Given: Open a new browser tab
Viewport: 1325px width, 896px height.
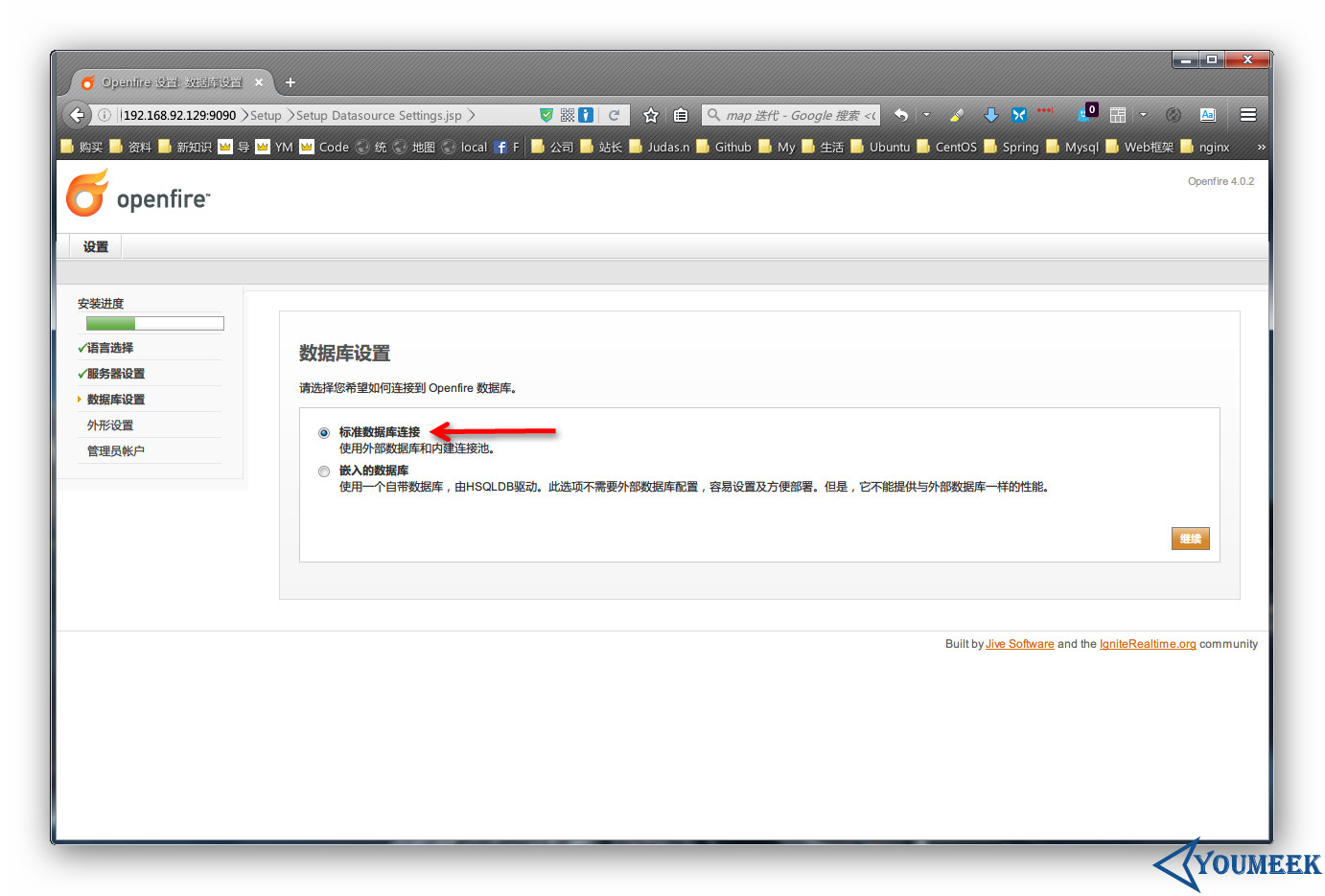Looking at the screenshot, I should (291, 82).
